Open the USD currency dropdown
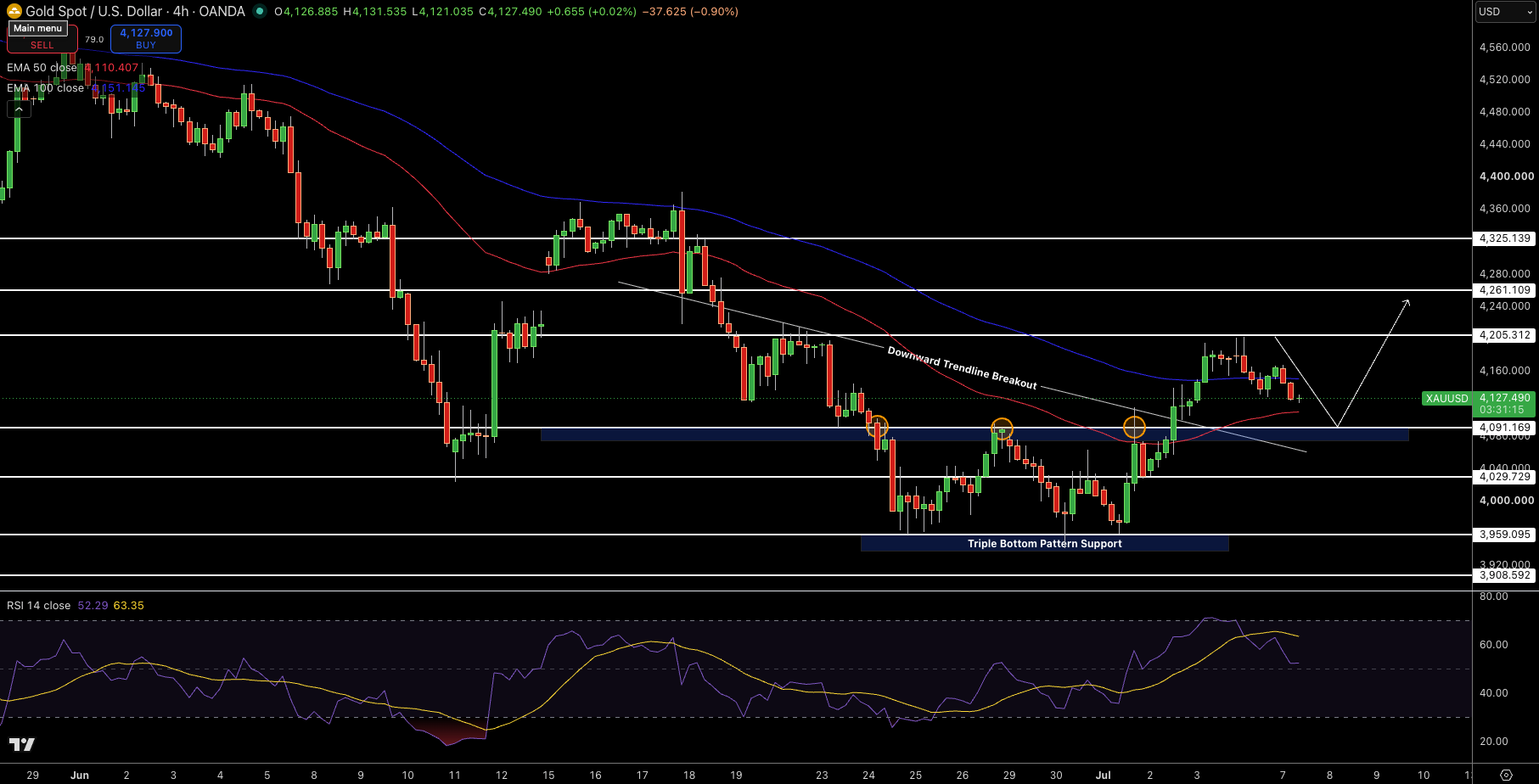Screen dimensions: 1539x784 [x=1505, y=12]
